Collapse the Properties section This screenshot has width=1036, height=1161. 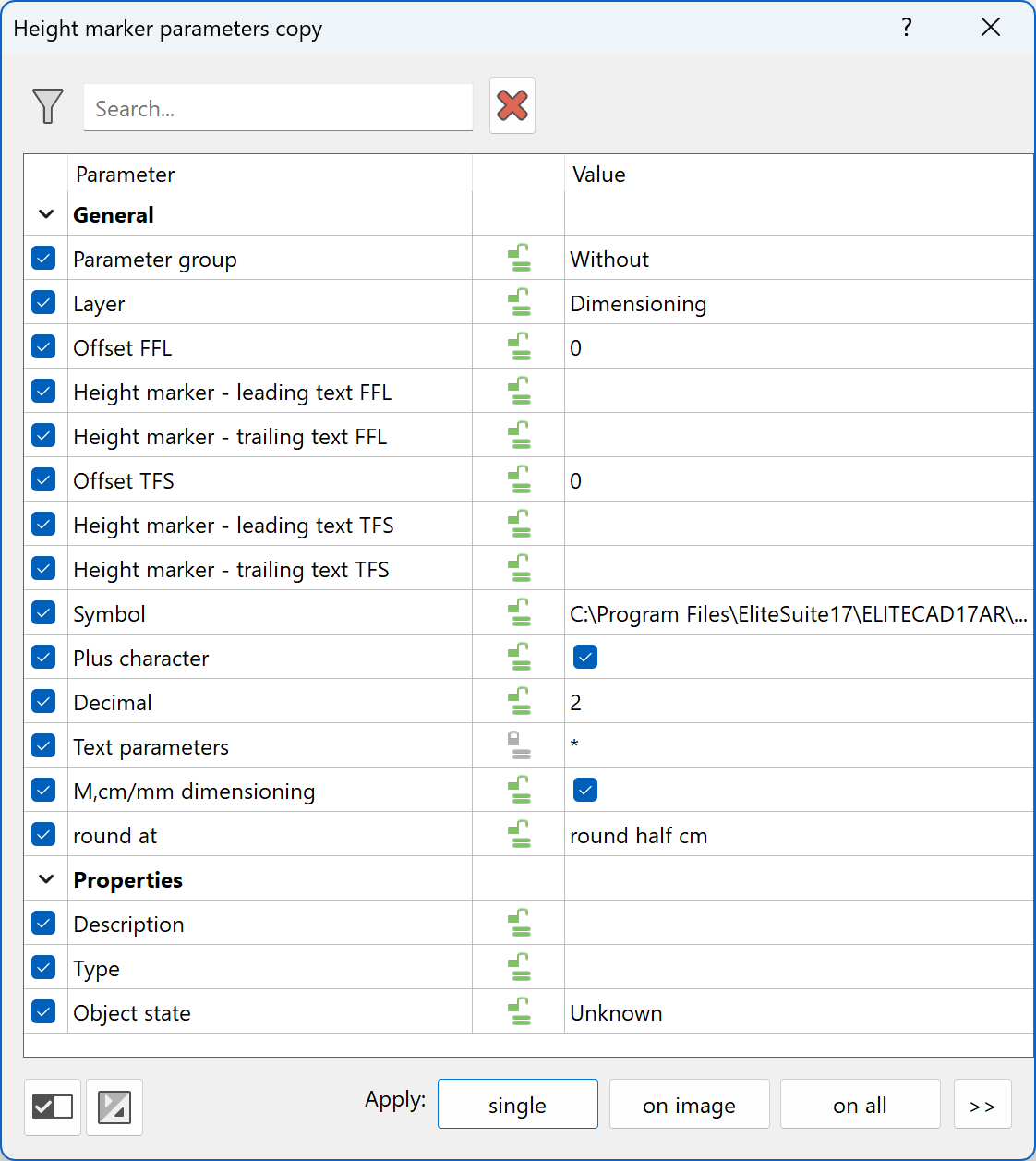[x=46, y=879]
